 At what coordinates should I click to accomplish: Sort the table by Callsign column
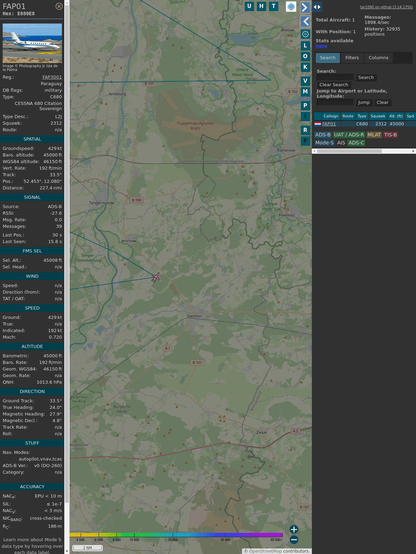pos(331,116)
